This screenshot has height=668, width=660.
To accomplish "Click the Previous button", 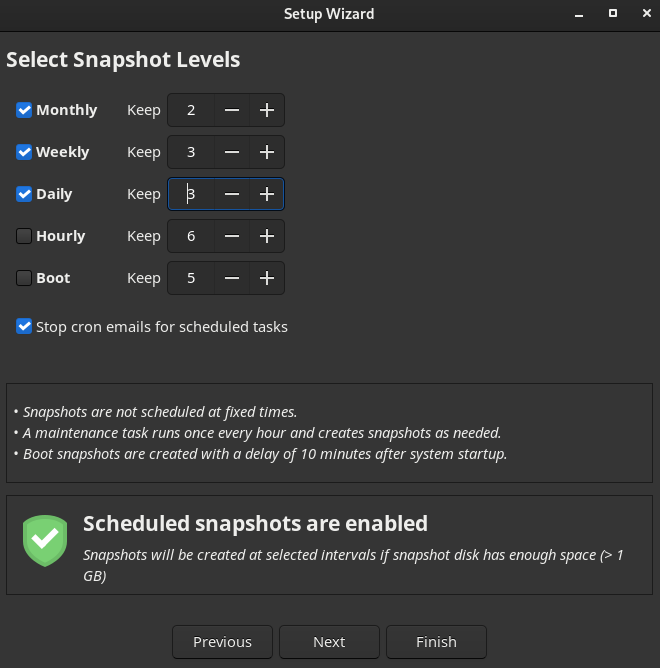I will (222, 642).
